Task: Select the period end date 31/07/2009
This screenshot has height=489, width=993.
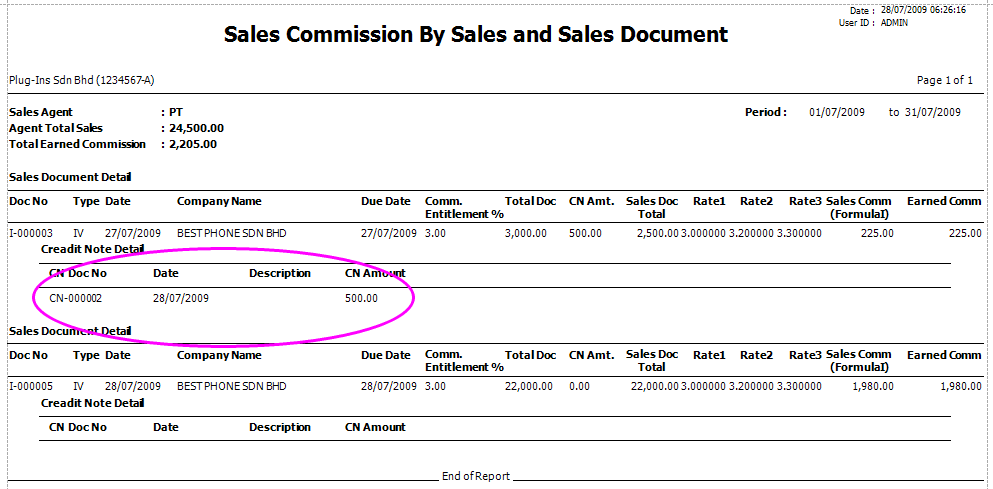Action: point(933,112)
